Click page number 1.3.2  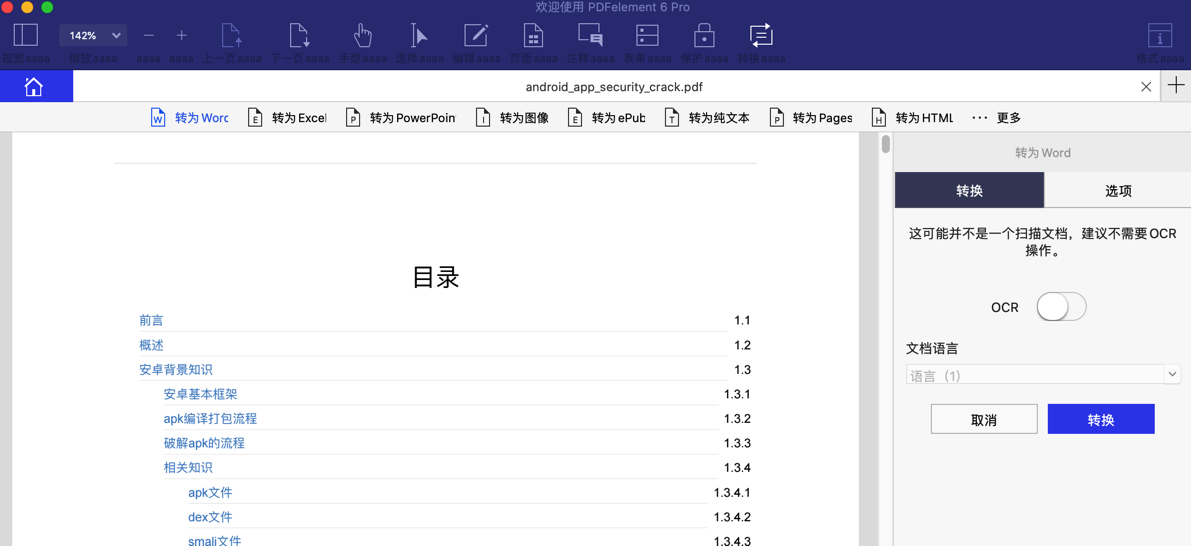pos(737,418)
